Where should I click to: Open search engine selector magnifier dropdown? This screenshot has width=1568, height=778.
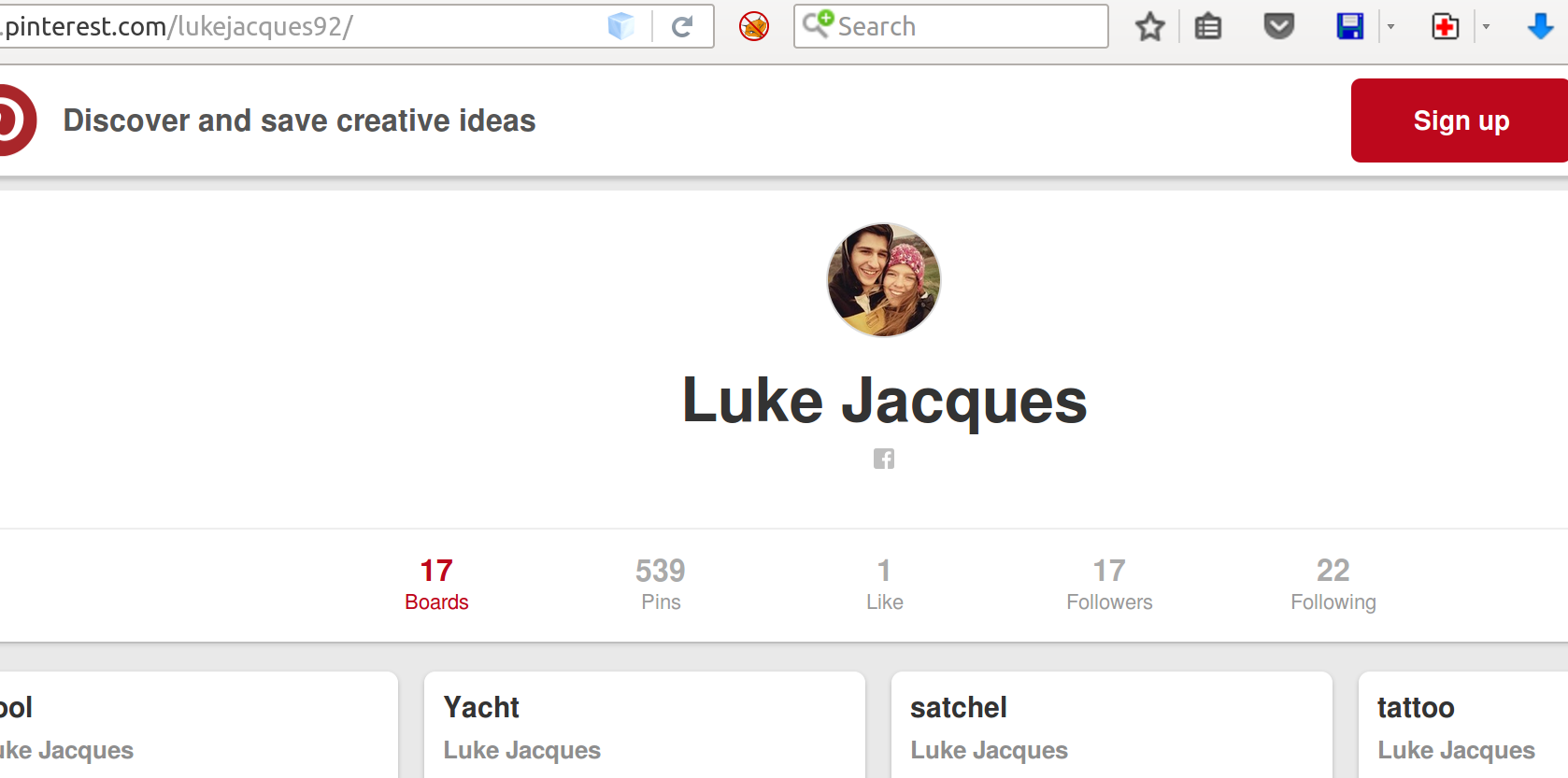tap(818, 23)
